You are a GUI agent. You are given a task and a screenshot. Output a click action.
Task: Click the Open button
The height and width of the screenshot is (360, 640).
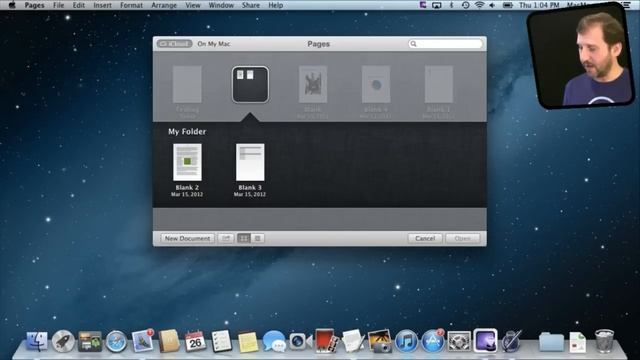pos(462,238)
